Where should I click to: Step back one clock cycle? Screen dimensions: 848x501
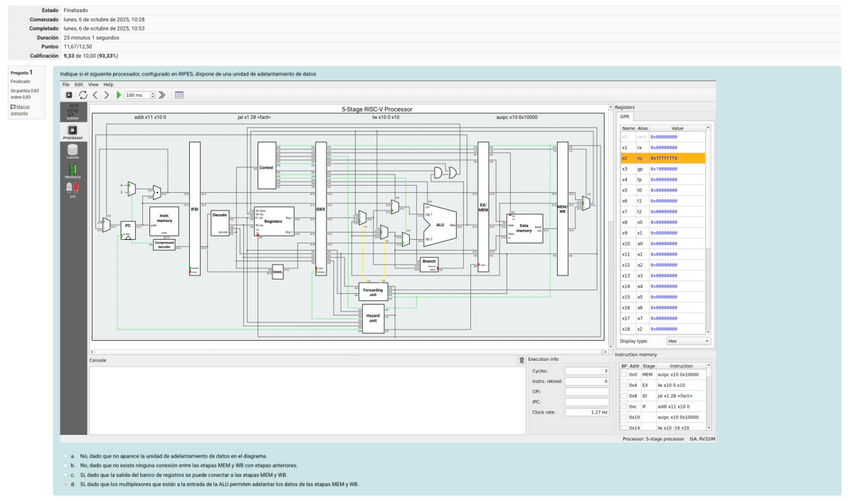96,95
